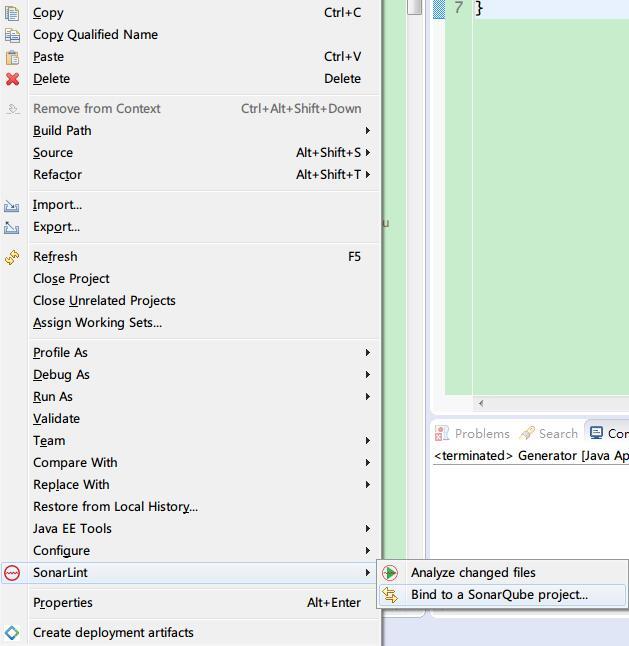629x646 pixels.
Task: Click the F5 shortcut text
Action: point(354,257)
